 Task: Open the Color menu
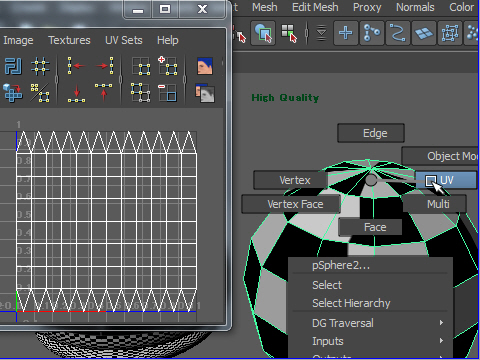point(461,7)
